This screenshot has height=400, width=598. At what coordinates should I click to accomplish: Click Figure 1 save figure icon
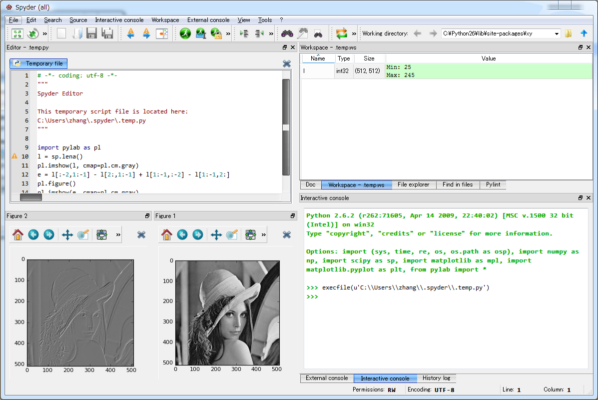(x=251, y=235)
